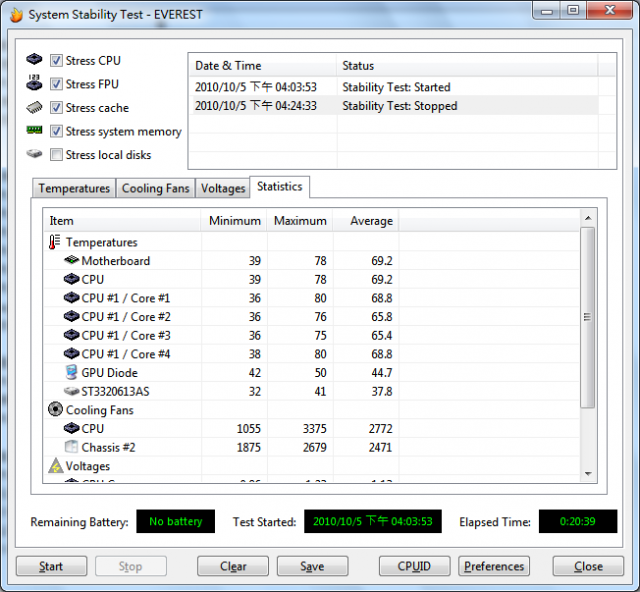Click the Chassis #2 row label
640x592 pixels.
coord(108,447)
